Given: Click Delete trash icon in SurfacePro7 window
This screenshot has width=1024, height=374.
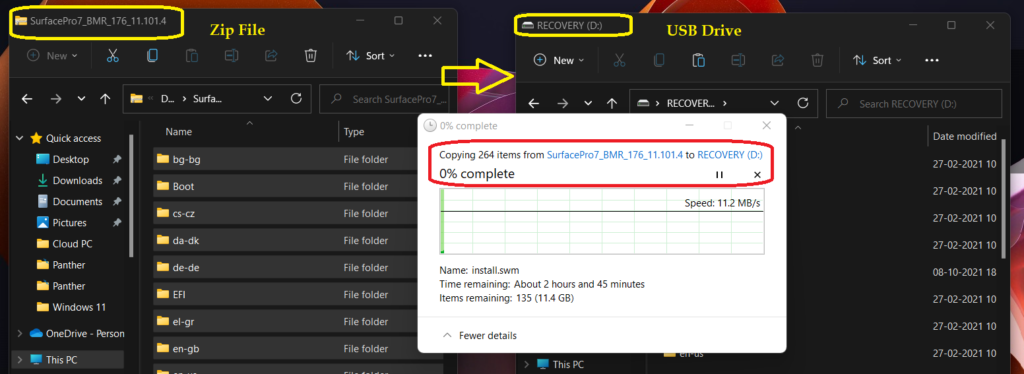Looking at the screenshot, I should click(x=311, y=56).
